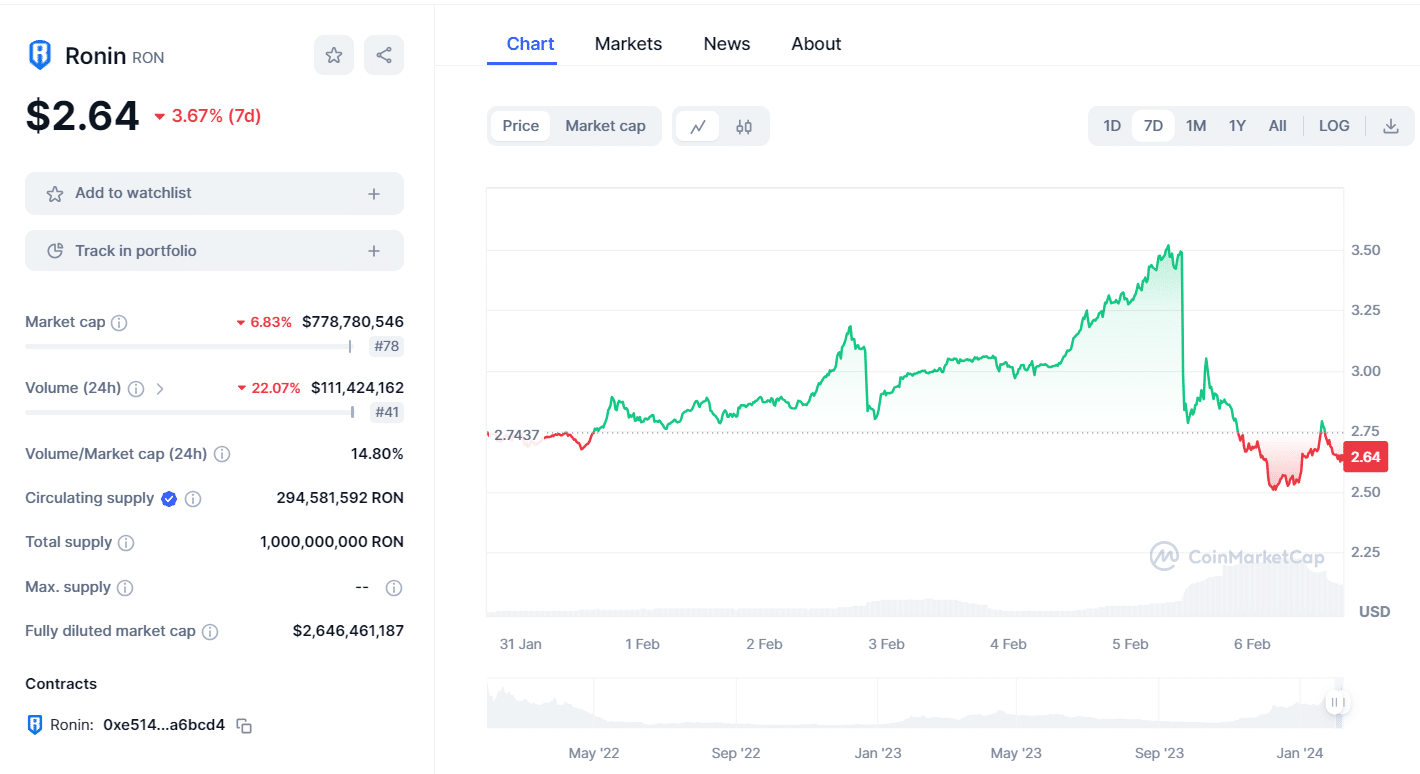Select the All time range
This screenshot has height=774, width=1420.
click(1277, 126)
